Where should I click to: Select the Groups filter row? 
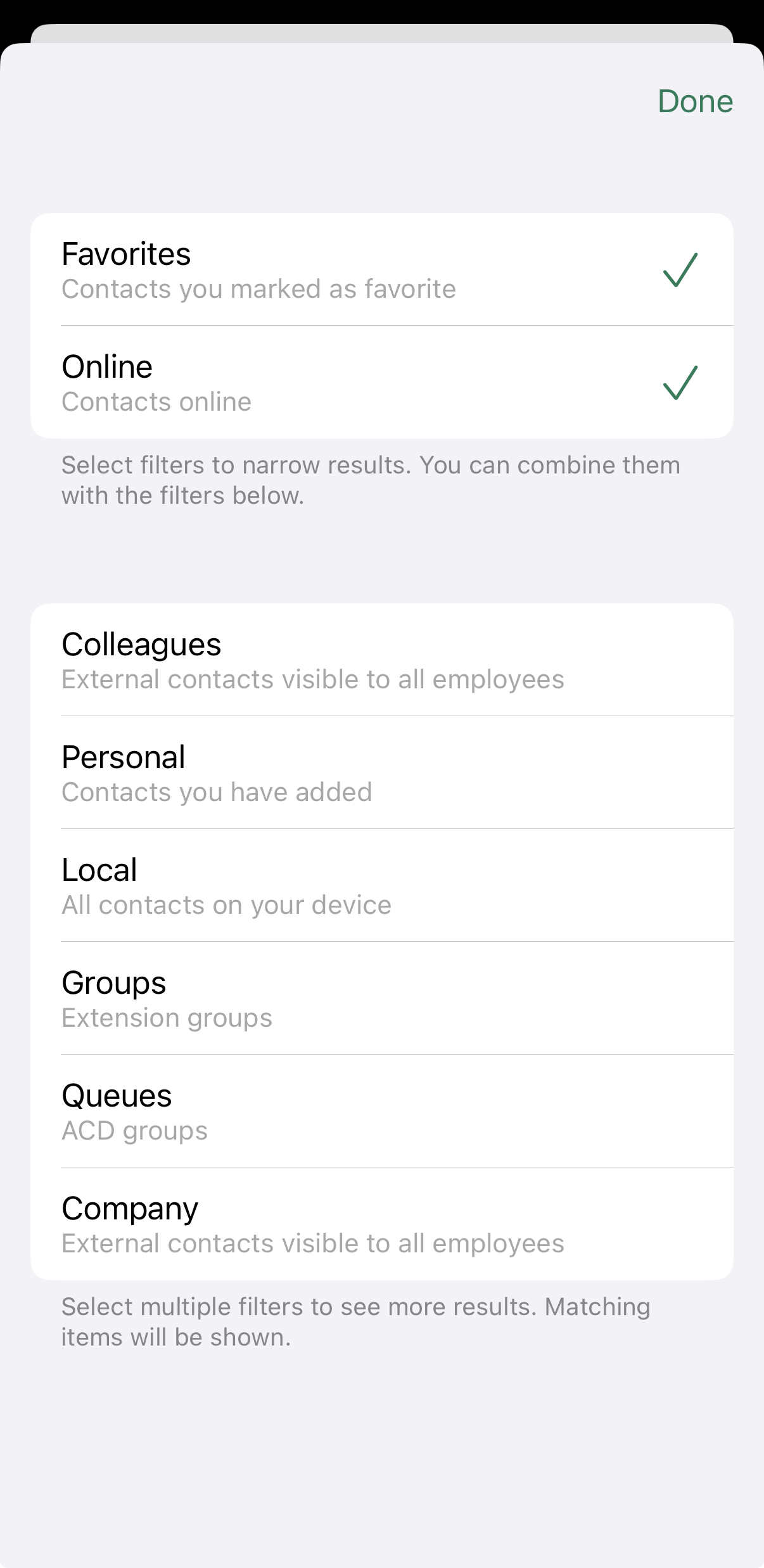[x=381, y=998]
